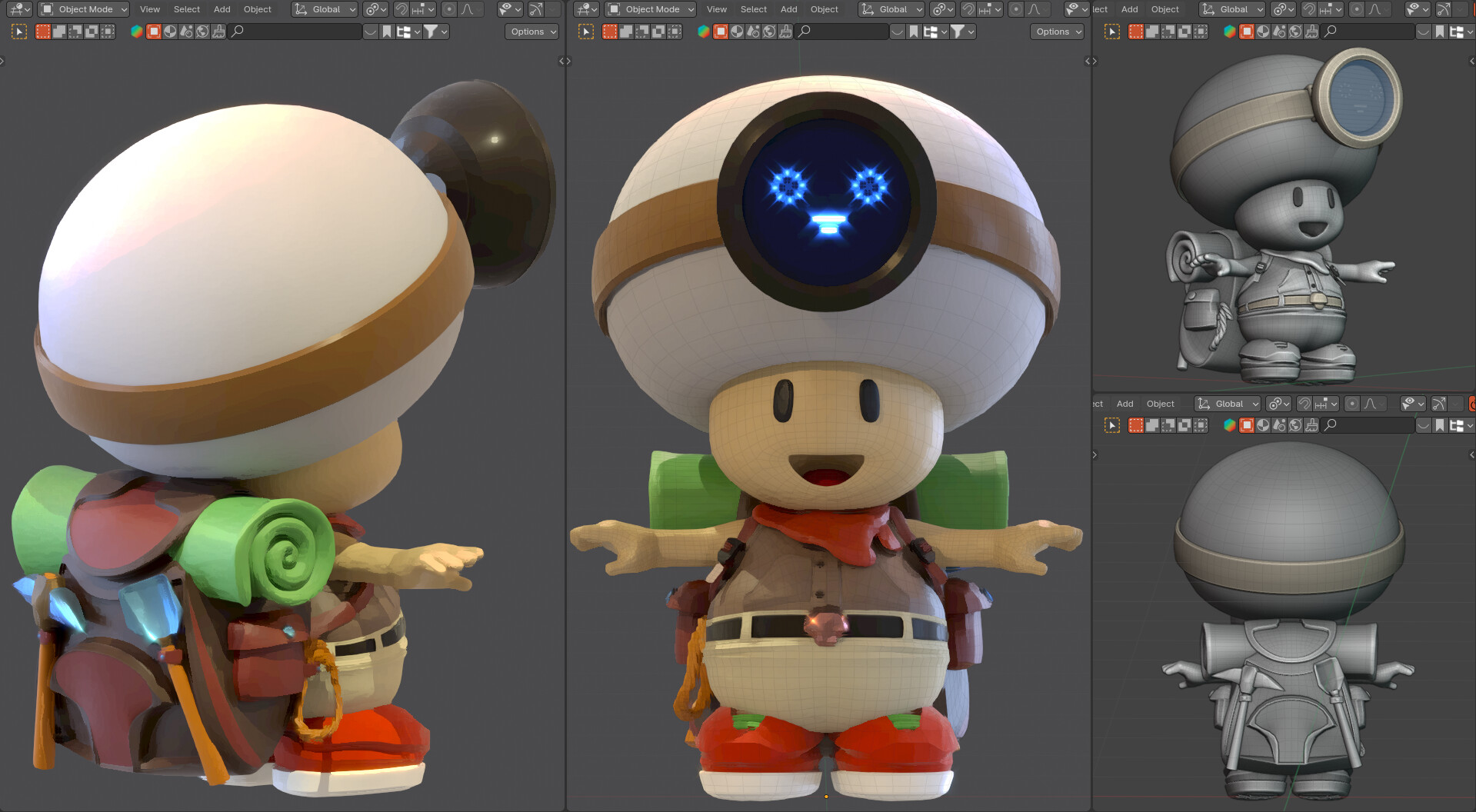Viewport: 1476px width, 812px height.
Task: Click the half-sphere shading icon
Action: pos(169,32)
